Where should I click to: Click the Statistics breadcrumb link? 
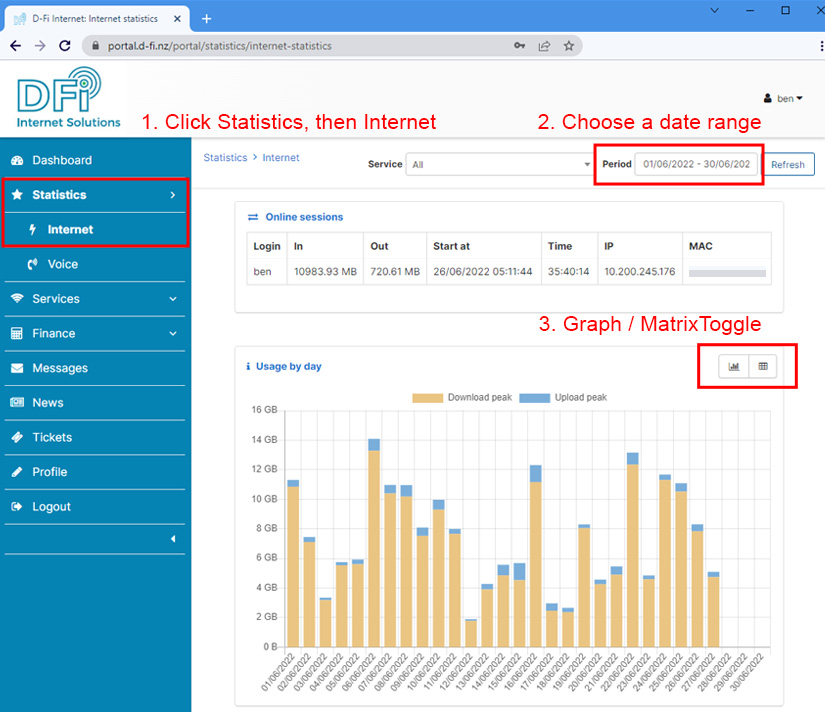(x=225, y=158)
